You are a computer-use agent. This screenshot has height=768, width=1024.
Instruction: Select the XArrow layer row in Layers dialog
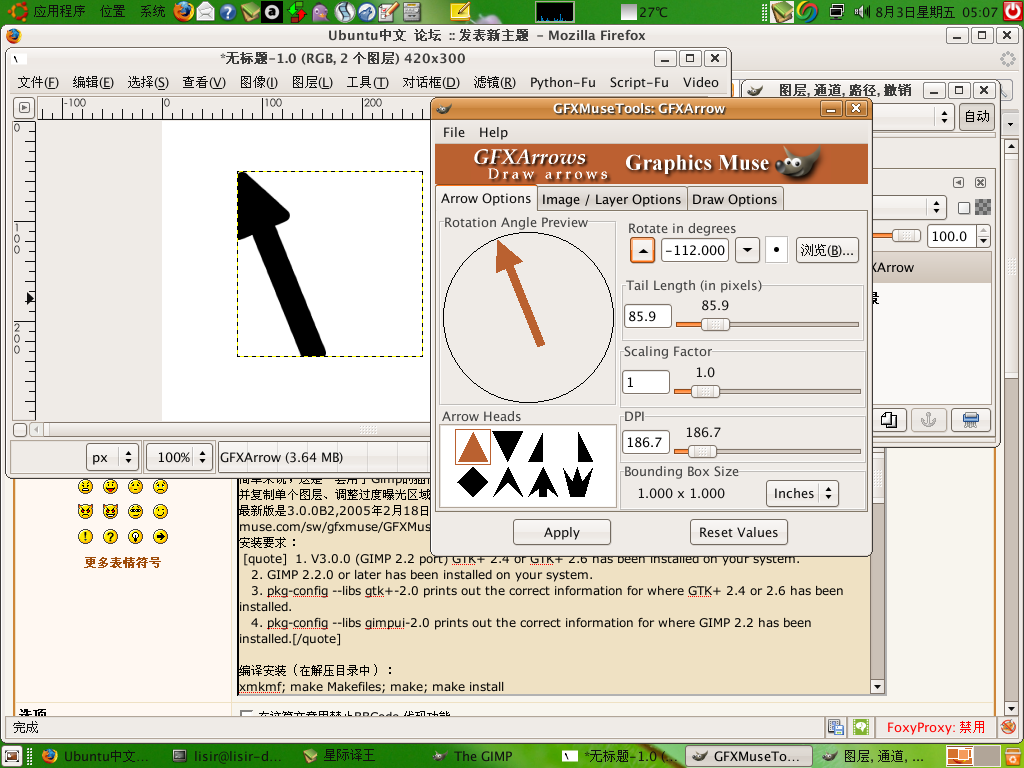(932, 267)
